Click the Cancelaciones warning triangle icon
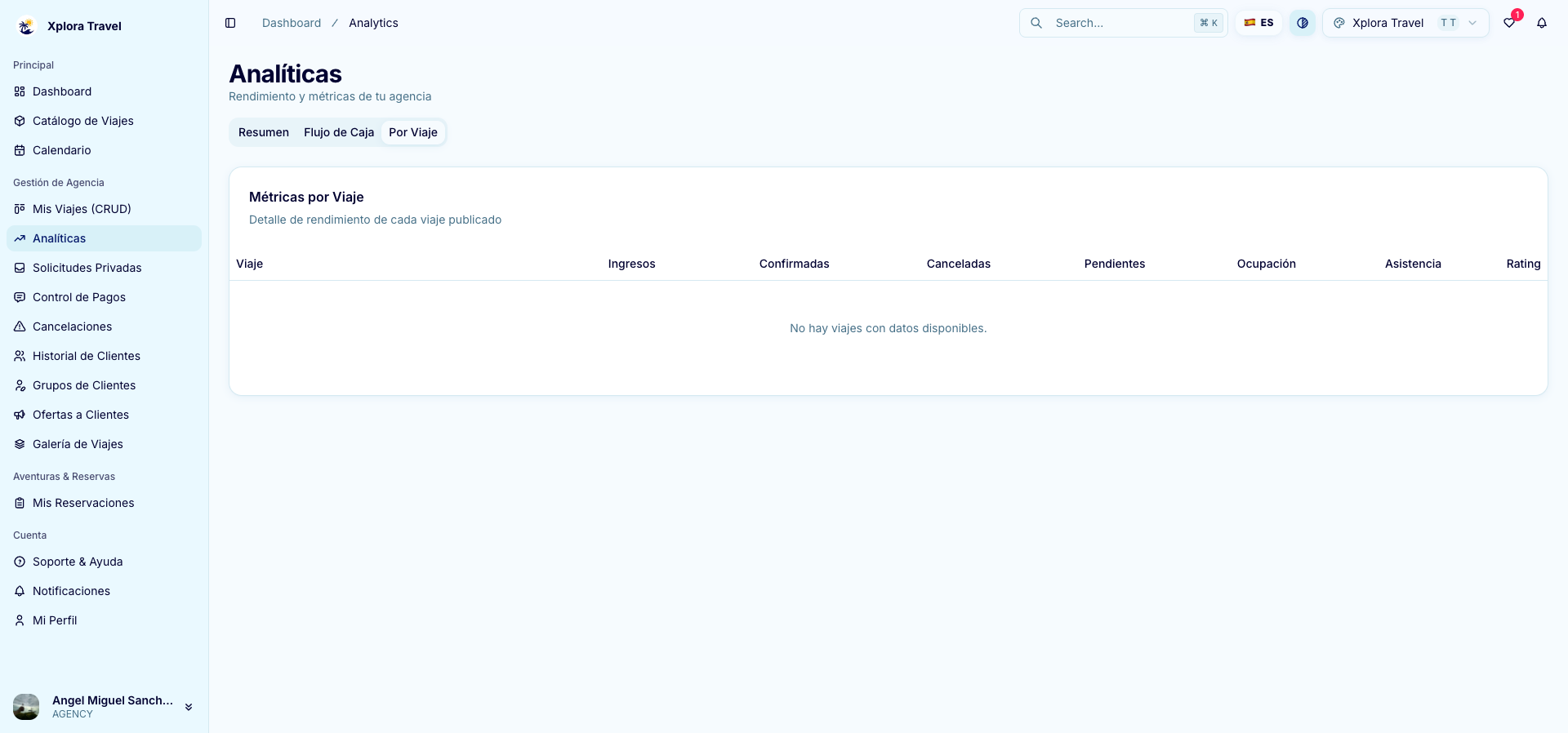 pyautogui.click(x=20, y=327)
